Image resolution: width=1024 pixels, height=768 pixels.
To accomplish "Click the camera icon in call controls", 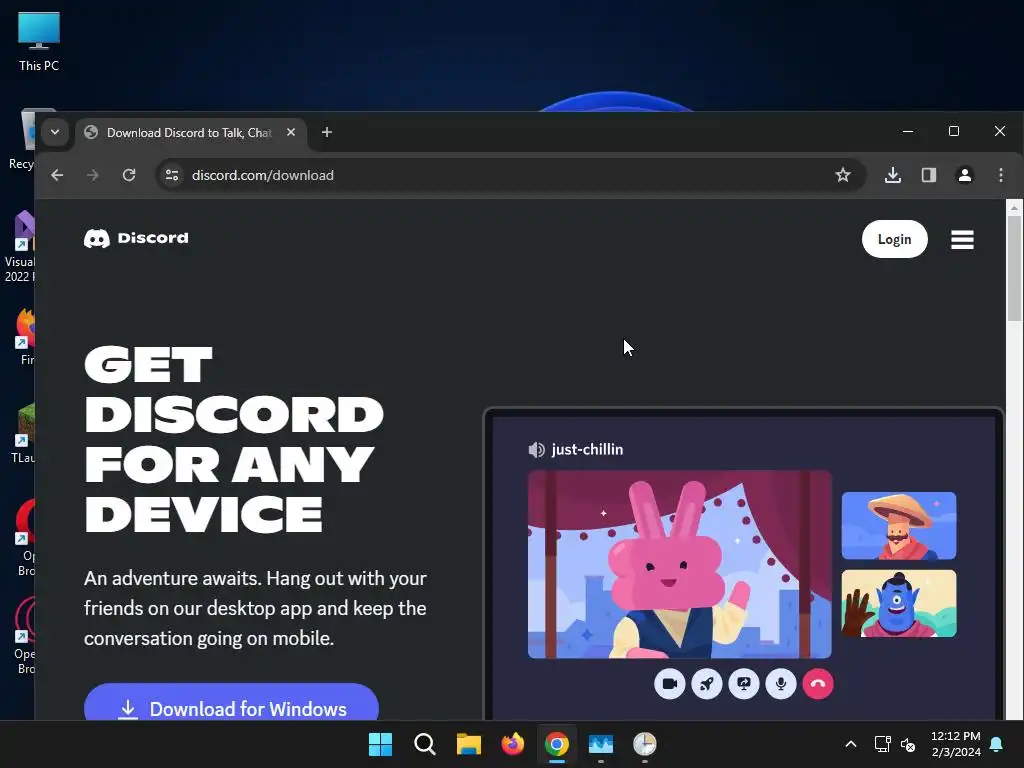I will coord(669,684).
